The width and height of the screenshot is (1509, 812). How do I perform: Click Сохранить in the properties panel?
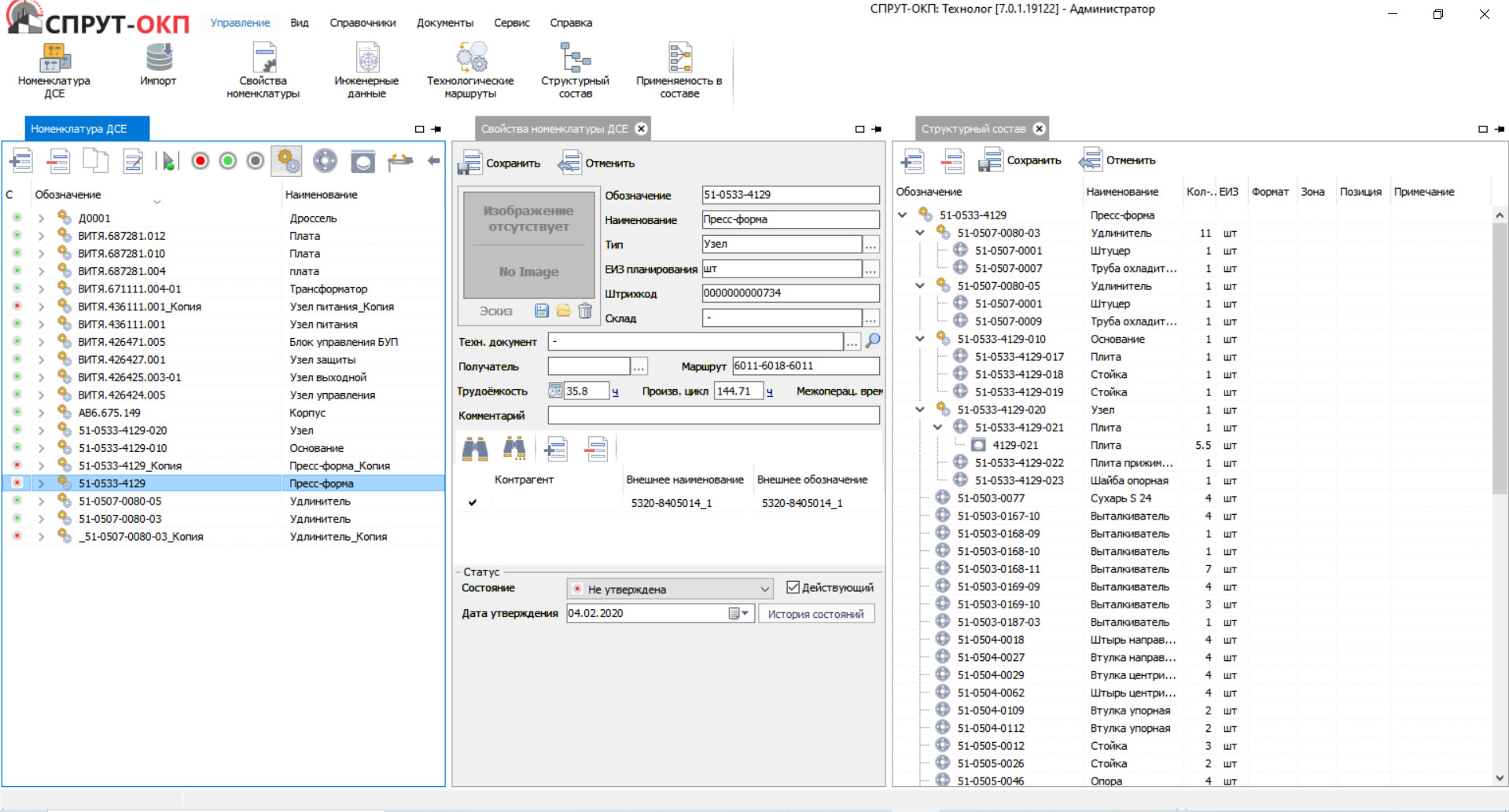pos(501,164)
